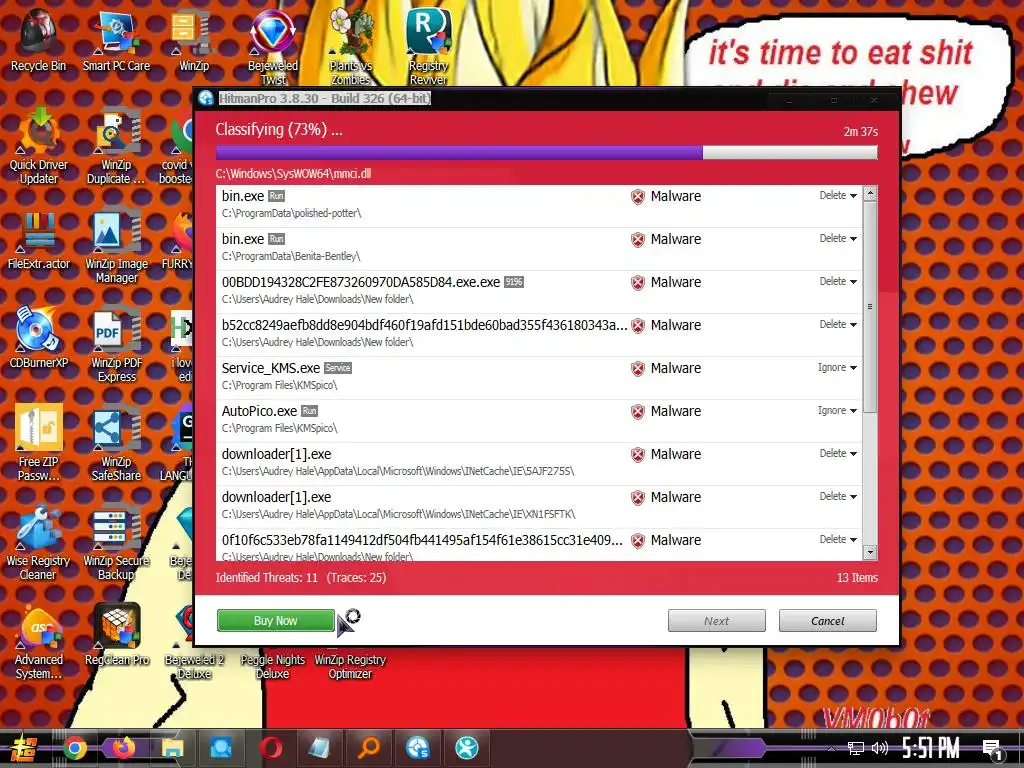Open Delete dropdown for 0f10f6c533eb78fa file
Screen dimensions: 1024x768
coord(838,539)
